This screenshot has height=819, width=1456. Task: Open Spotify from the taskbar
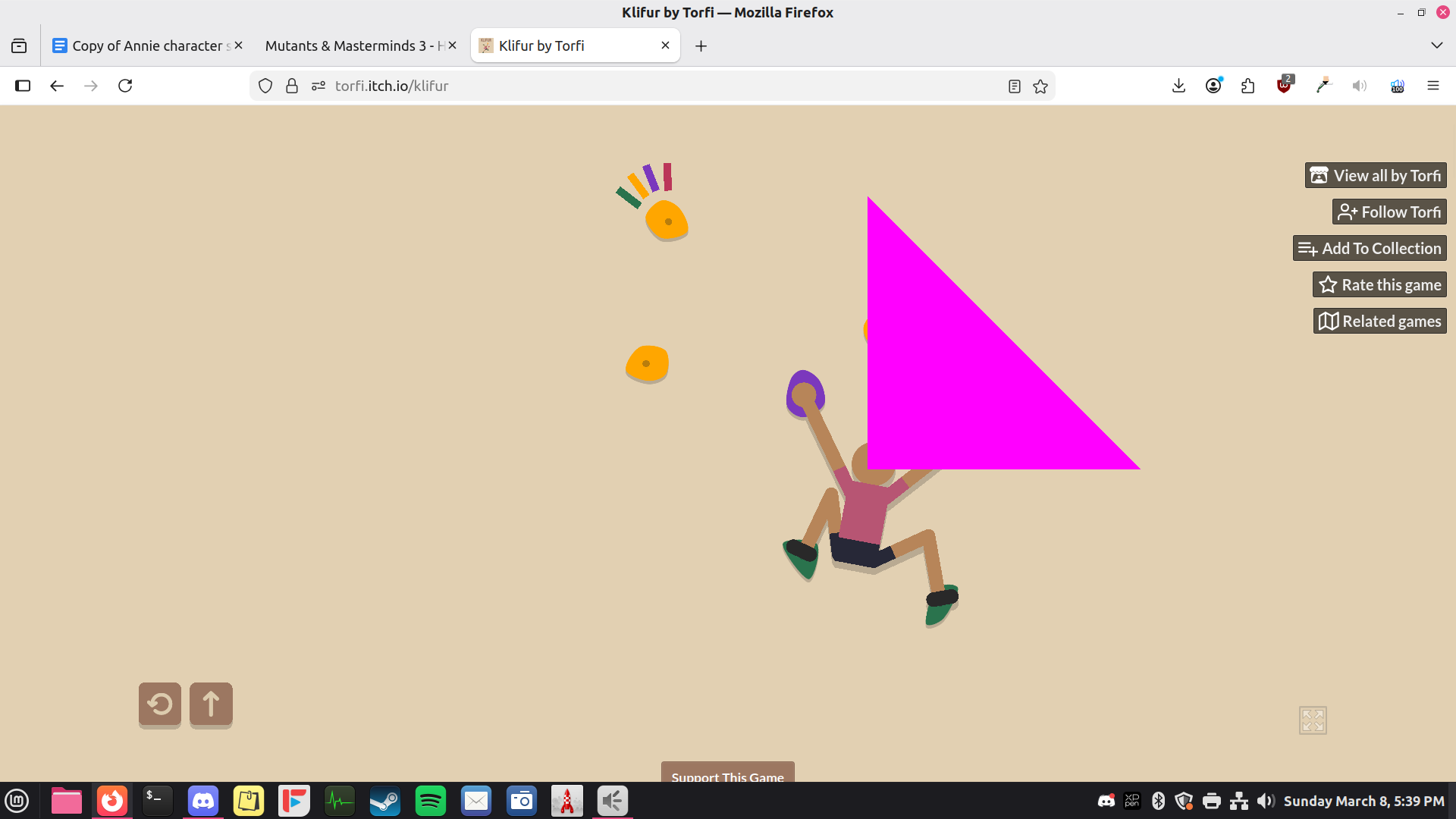click(430, 801)
